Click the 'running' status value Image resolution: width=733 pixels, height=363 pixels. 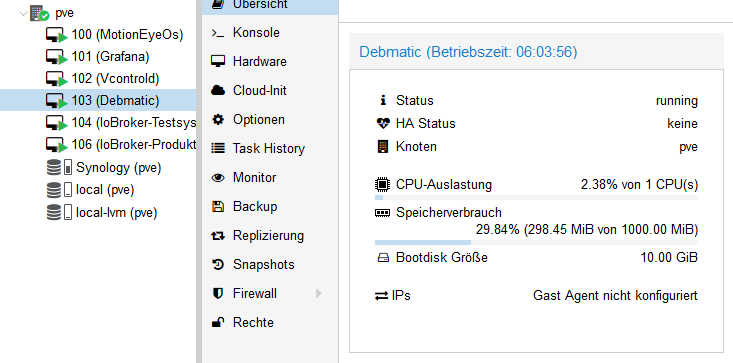[x=676, y=101]
